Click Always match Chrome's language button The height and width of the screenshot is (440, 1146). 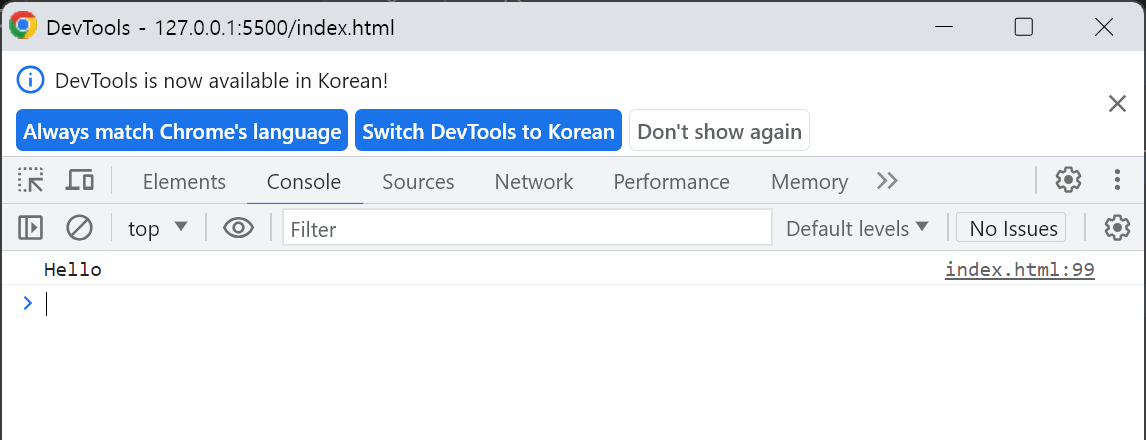tap(182, 131)
